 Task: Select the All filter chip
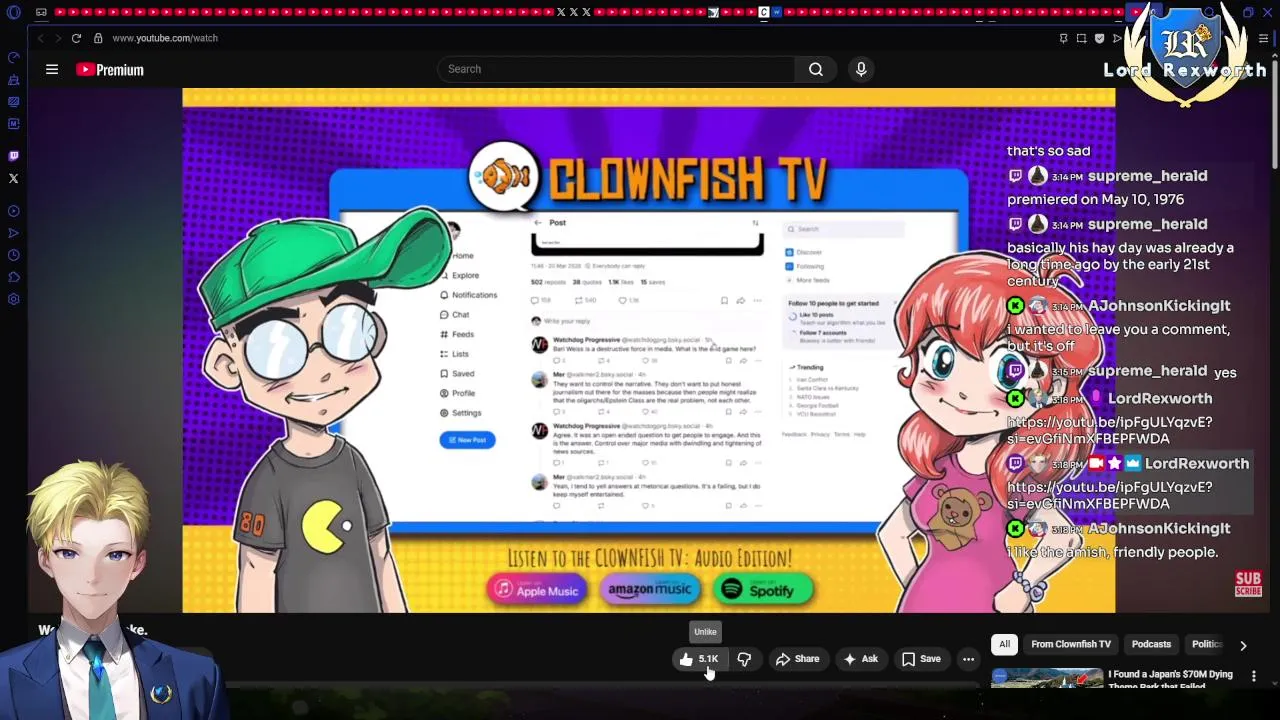tap(1004, 645)
